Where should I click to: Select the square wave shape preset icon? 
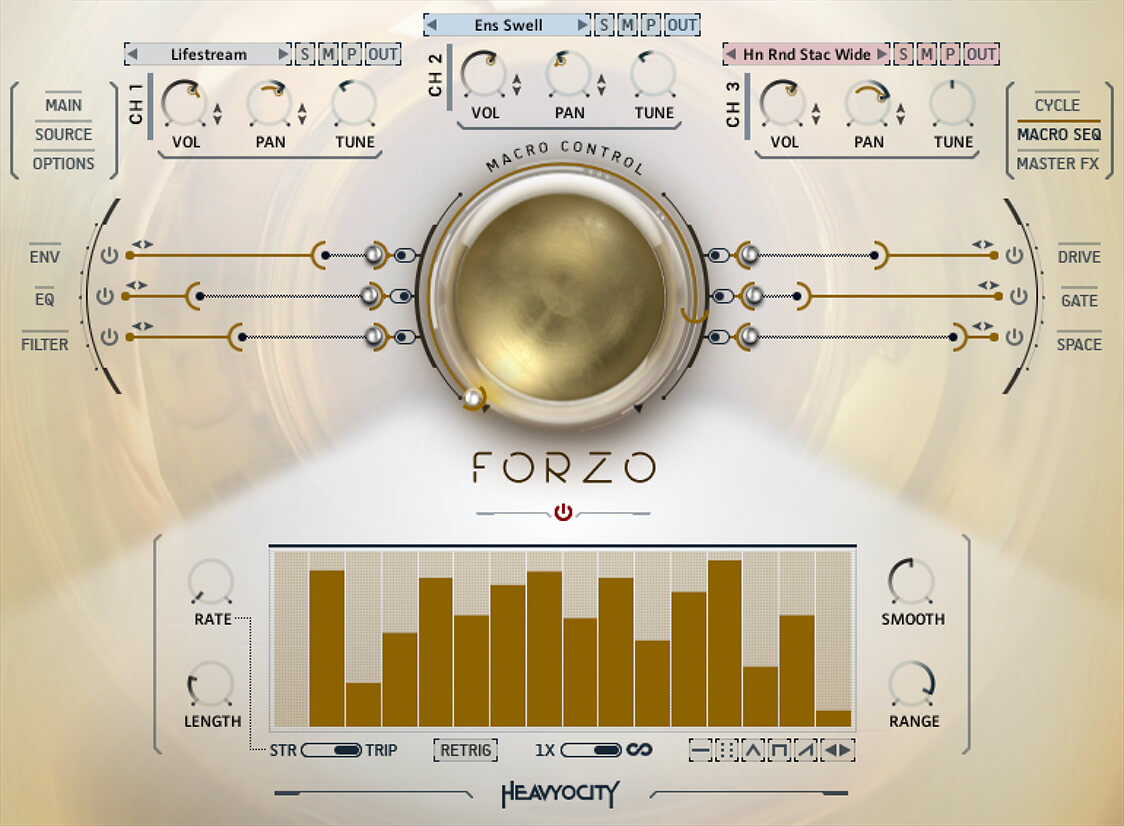tap(780, 750)
